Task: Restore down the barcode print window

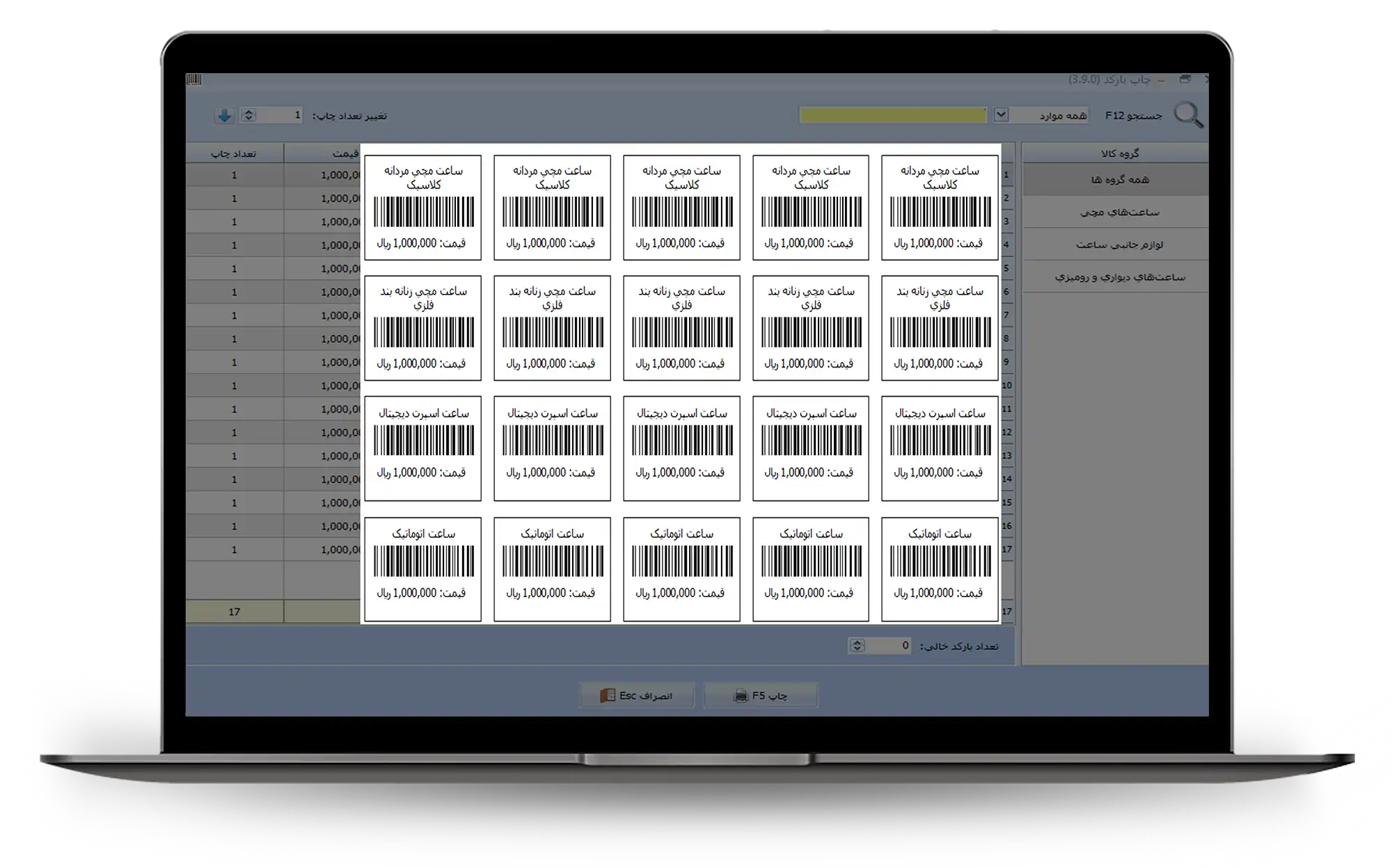Action: [x=1185, y=79]
